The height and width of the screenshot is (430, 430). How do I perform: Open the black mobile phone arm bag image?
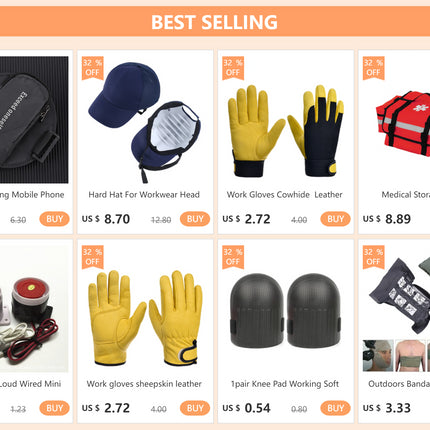(x=34, y=120)
